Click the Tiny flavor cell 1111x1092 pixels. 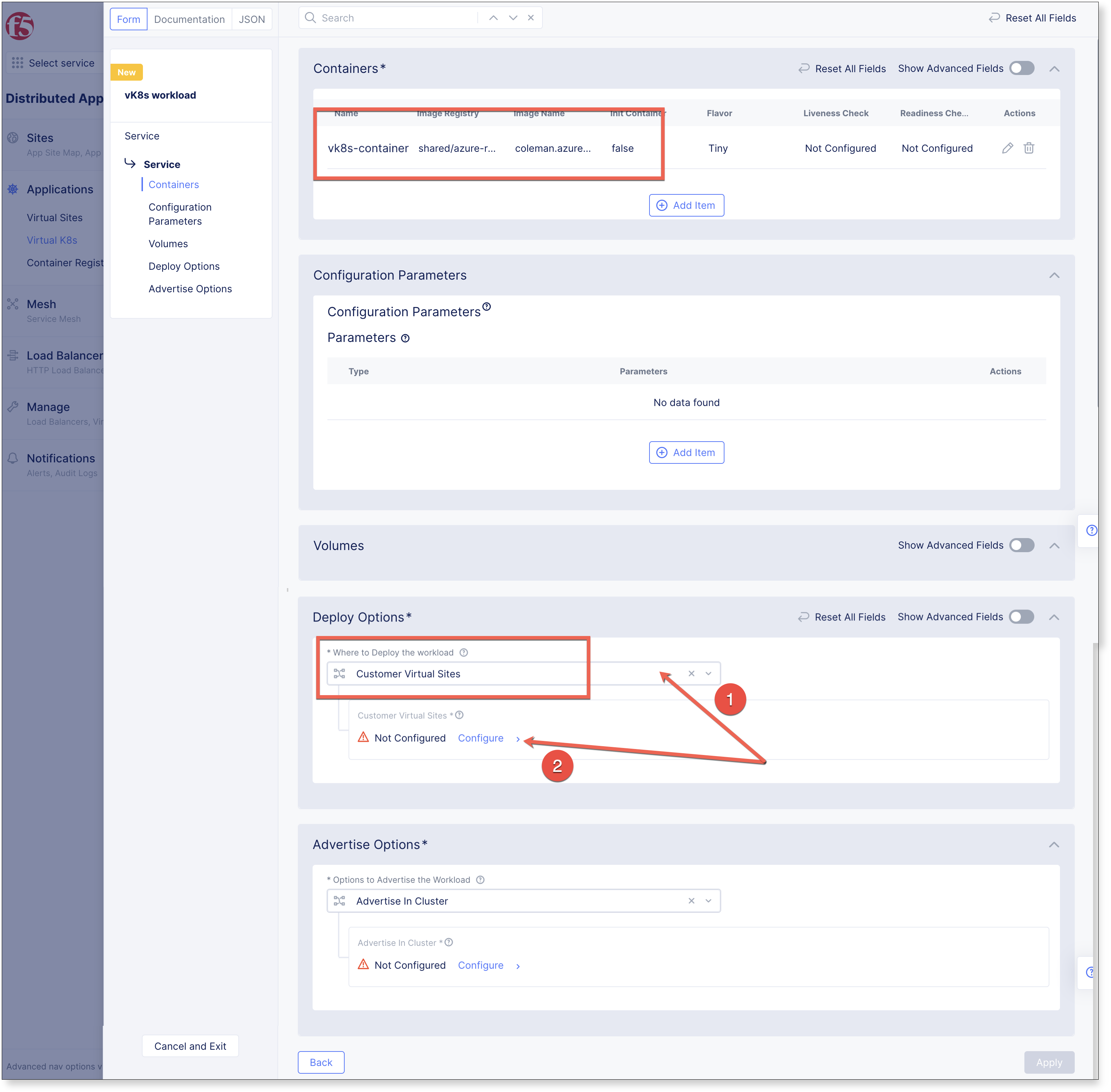[x=718, y=148]
